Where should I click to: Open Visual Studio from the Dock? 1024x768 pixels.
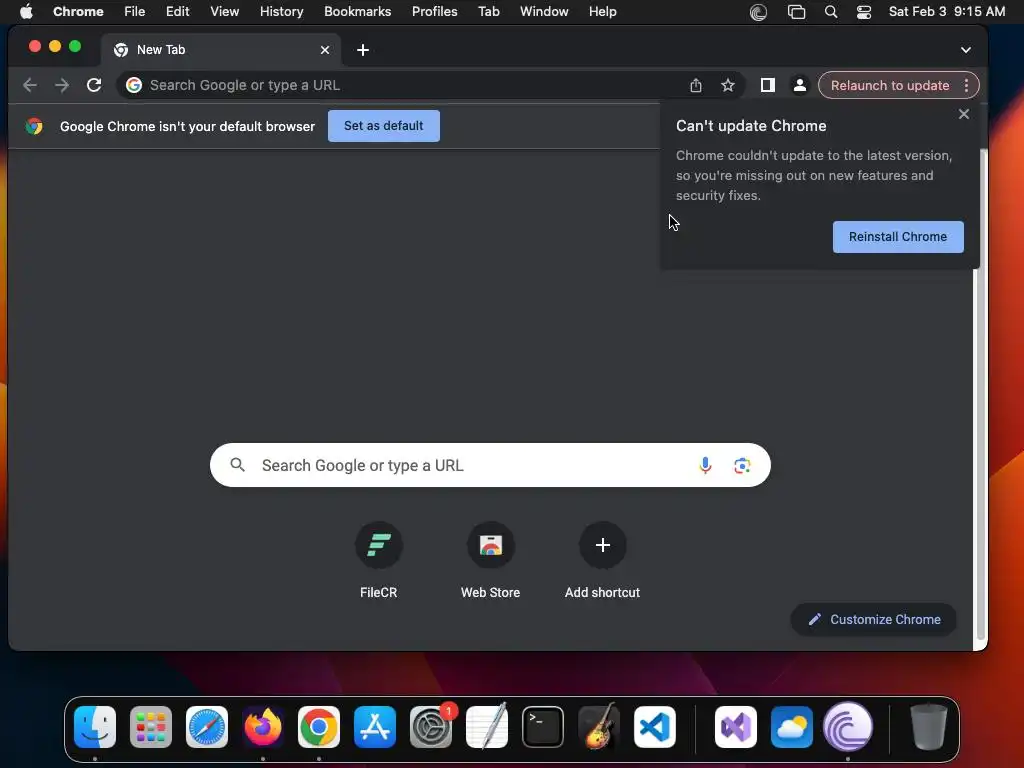tap(736, 727)
